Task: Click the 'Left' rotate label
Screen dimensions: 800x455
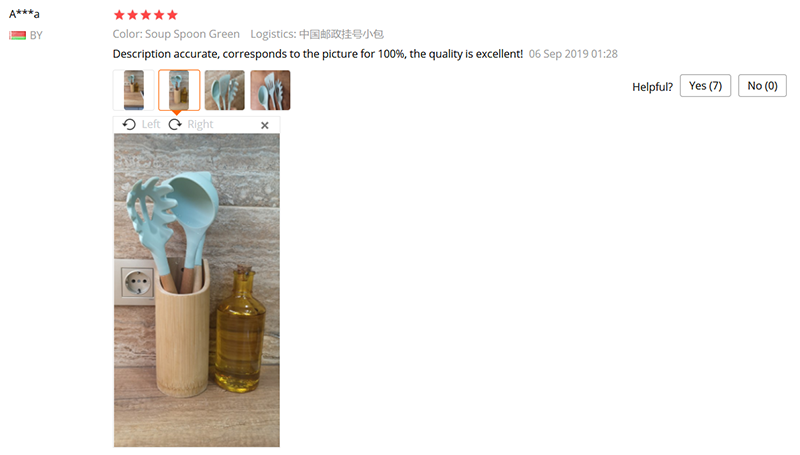Action: tap(151, 124)
